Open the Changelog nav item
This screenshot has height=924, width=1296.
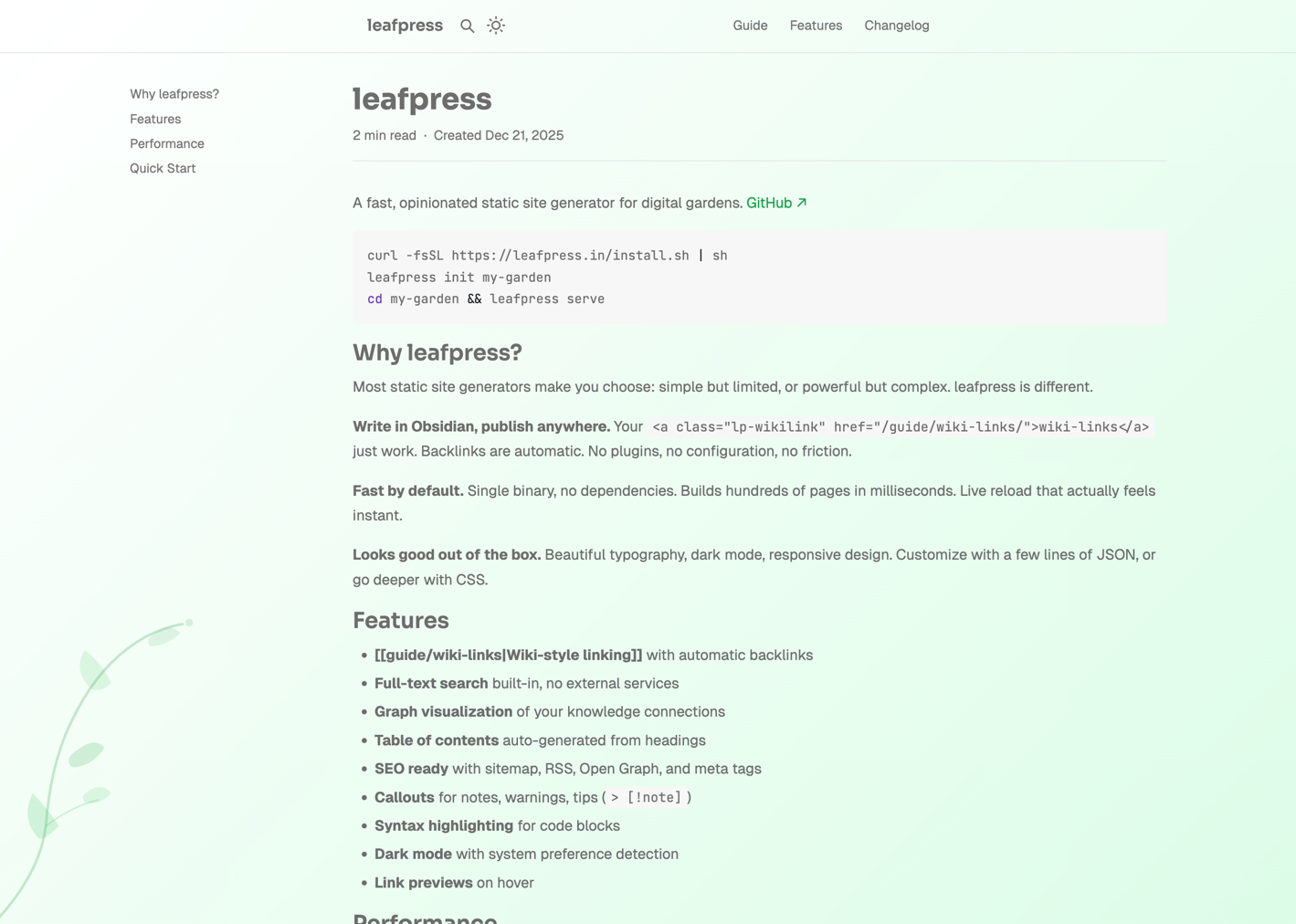point(897,26)
